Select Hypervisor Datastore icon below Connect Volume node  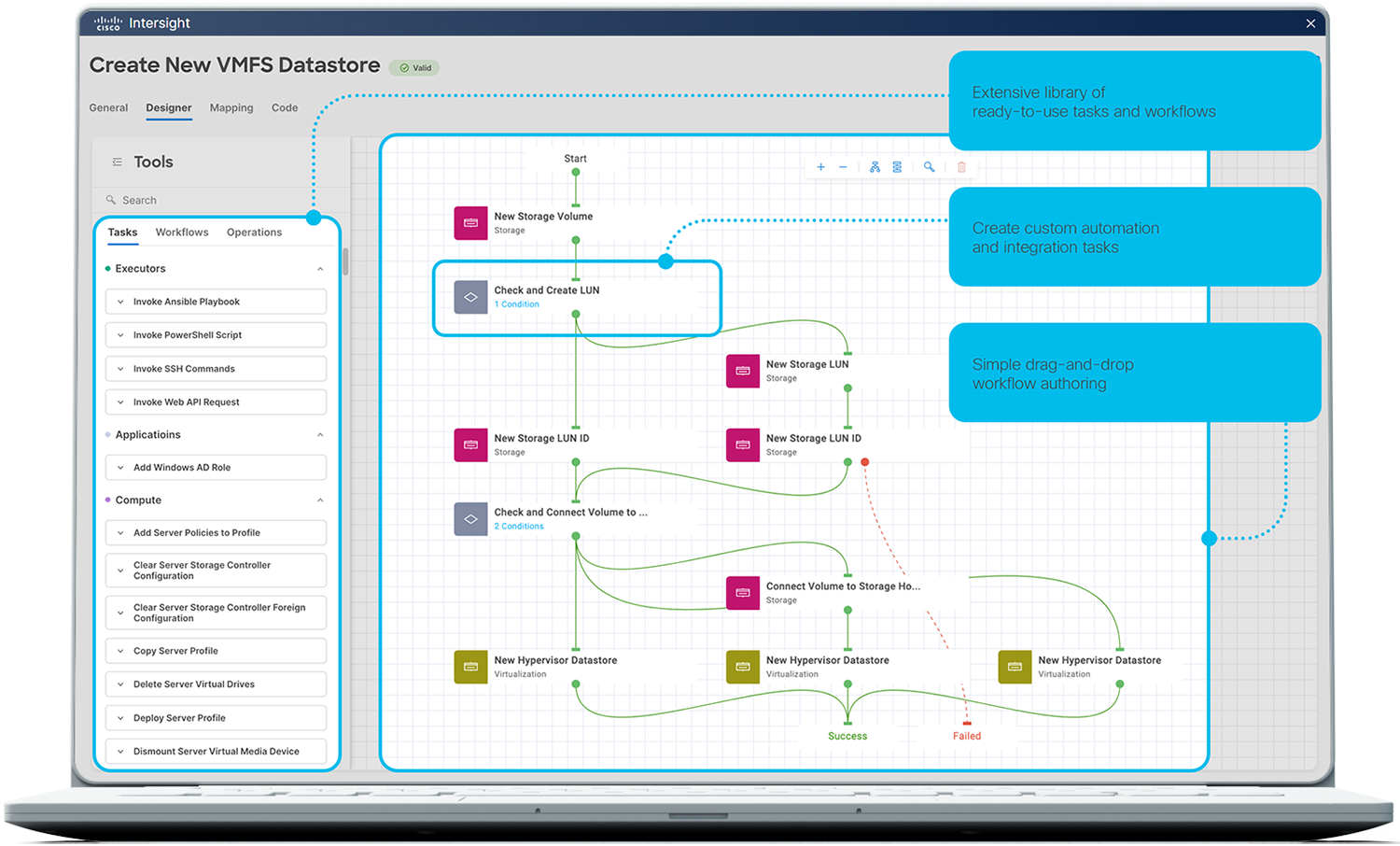pos(743,667)
